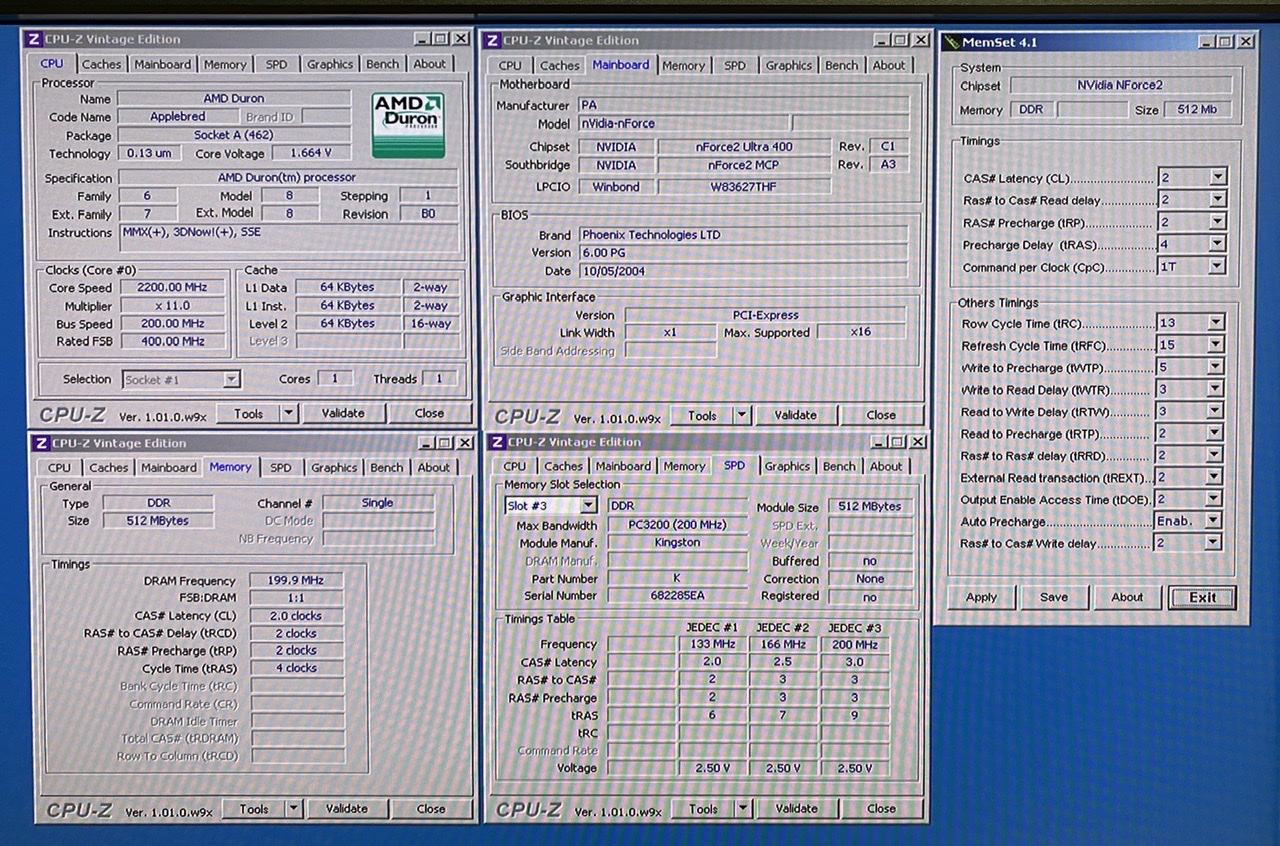Viewport: 1280px width, 846px height.
Task: Open the About tab in the Mainboard window
Action: [x=889, y=65]
